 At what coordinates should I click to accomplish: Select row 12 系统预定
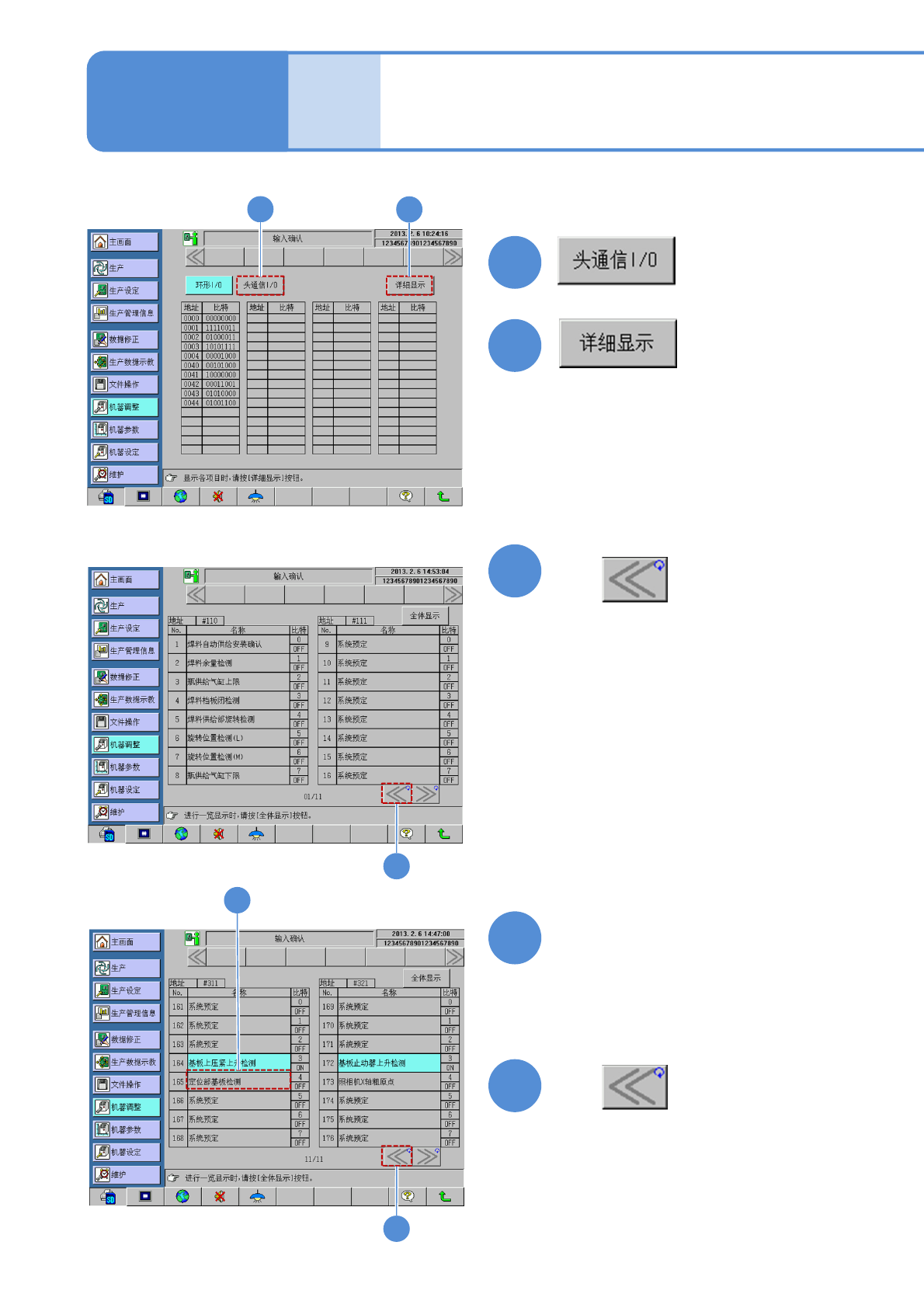tap(387, 701)
